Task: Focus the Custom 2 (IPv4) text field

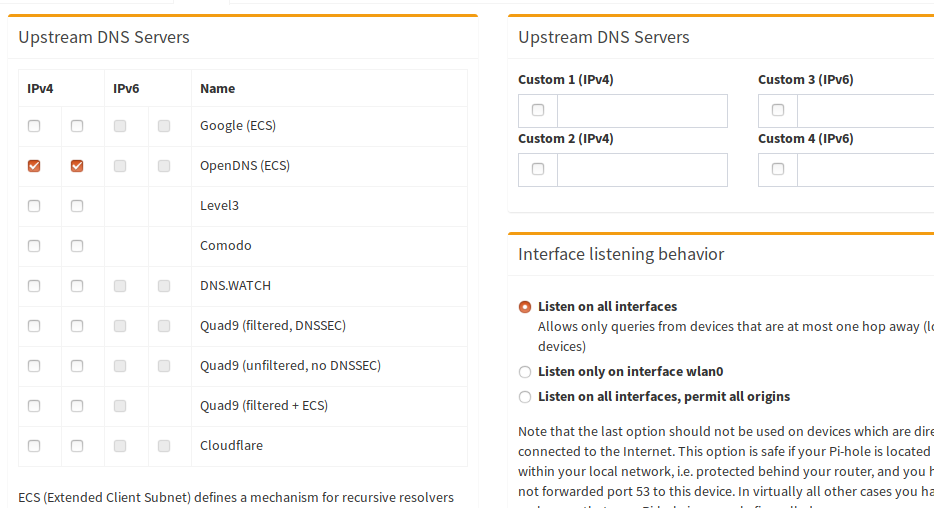Action: point(642,170)
